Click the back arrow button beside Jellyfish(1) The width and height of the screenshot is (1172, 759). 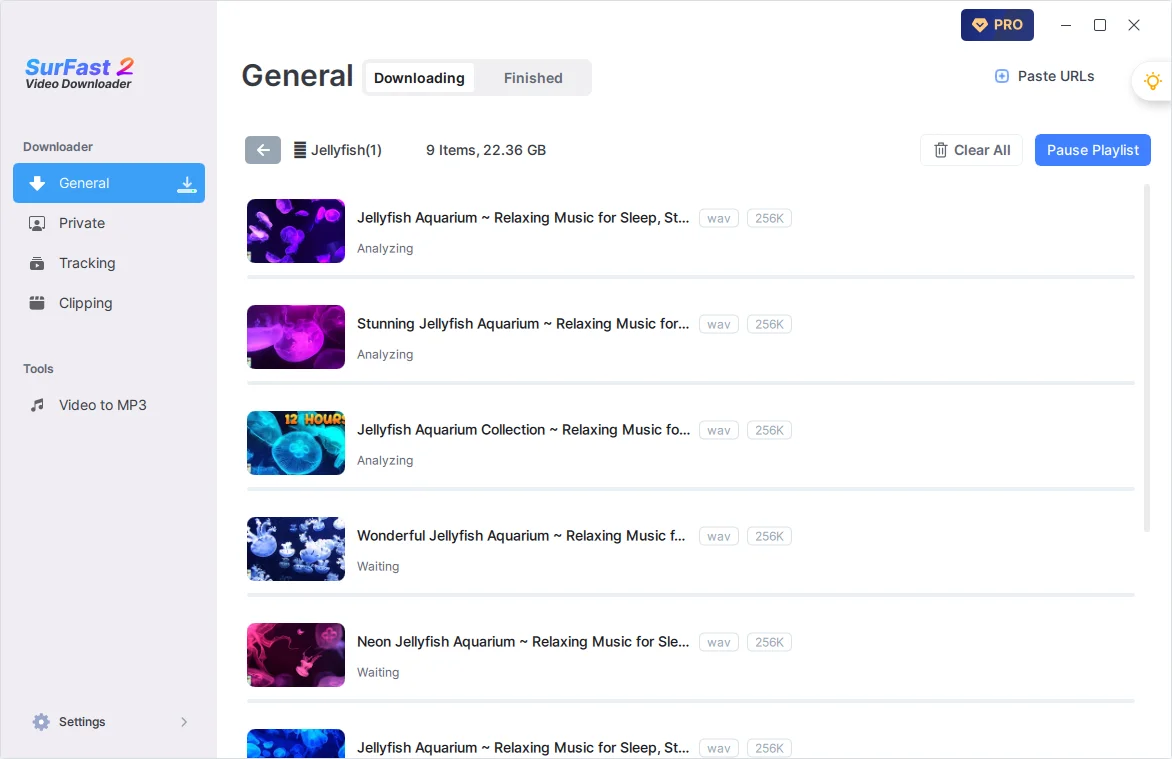pos(262,150)
